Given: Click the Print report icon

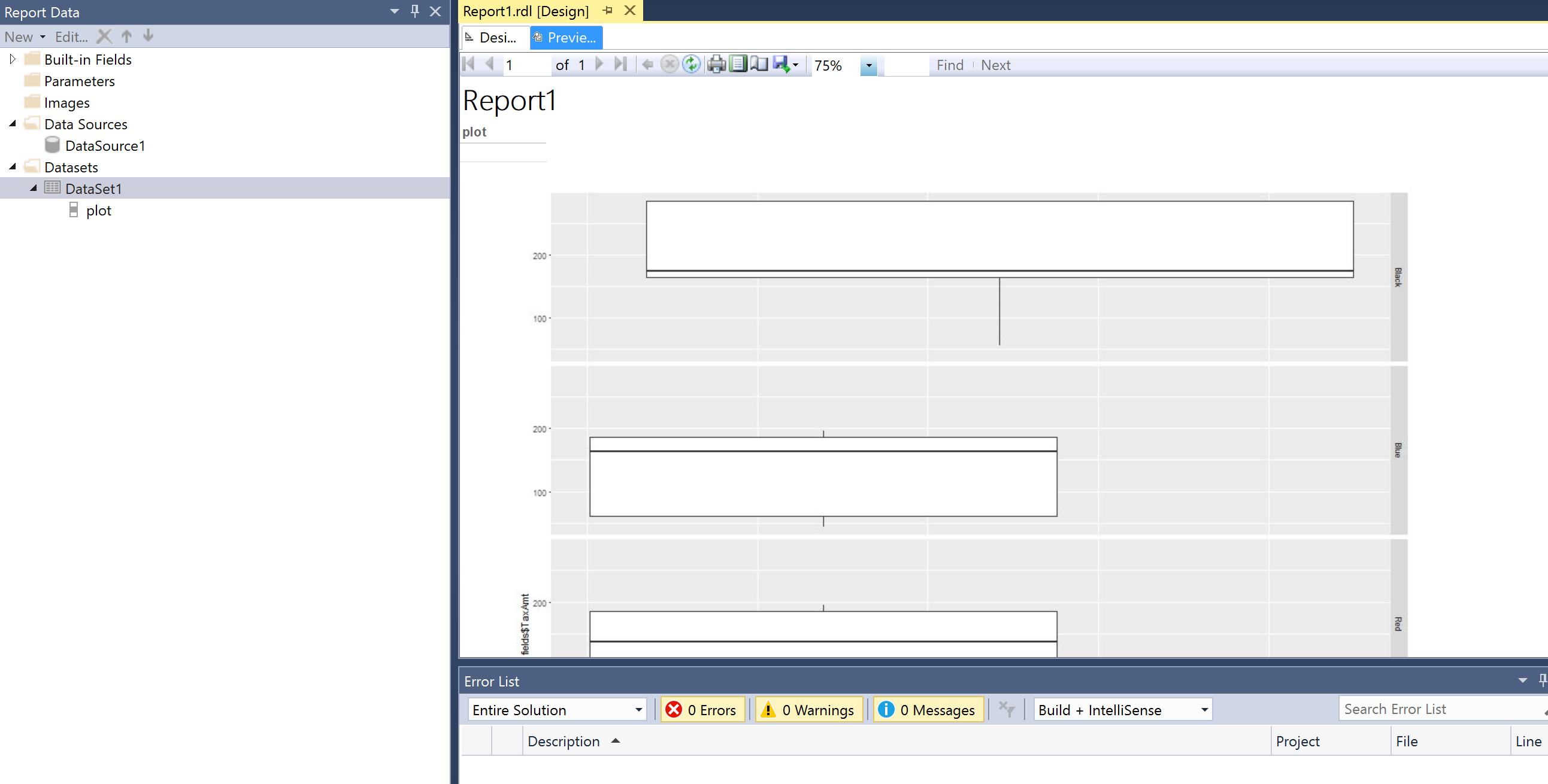Looking at the screenshot, I should [x=716, y=64].
